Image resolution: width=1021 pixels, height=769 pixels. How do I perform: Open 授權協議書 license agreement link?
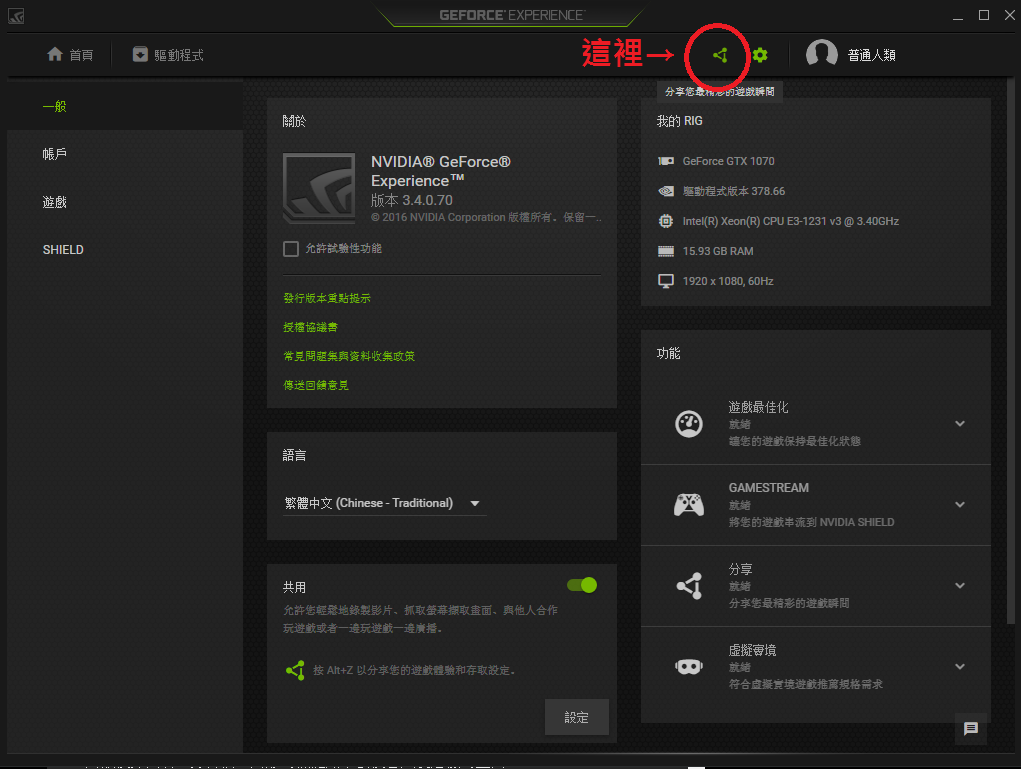click(310, 328)
